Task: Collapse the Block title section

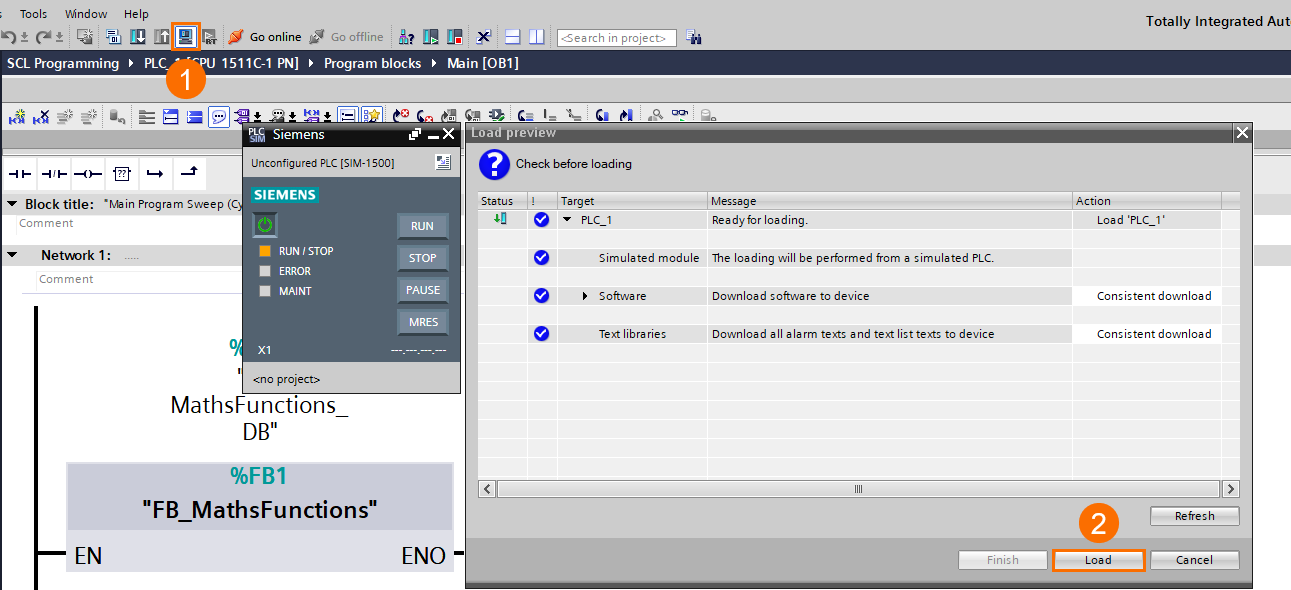Action: pyautogui.click(x=12, y=204)
